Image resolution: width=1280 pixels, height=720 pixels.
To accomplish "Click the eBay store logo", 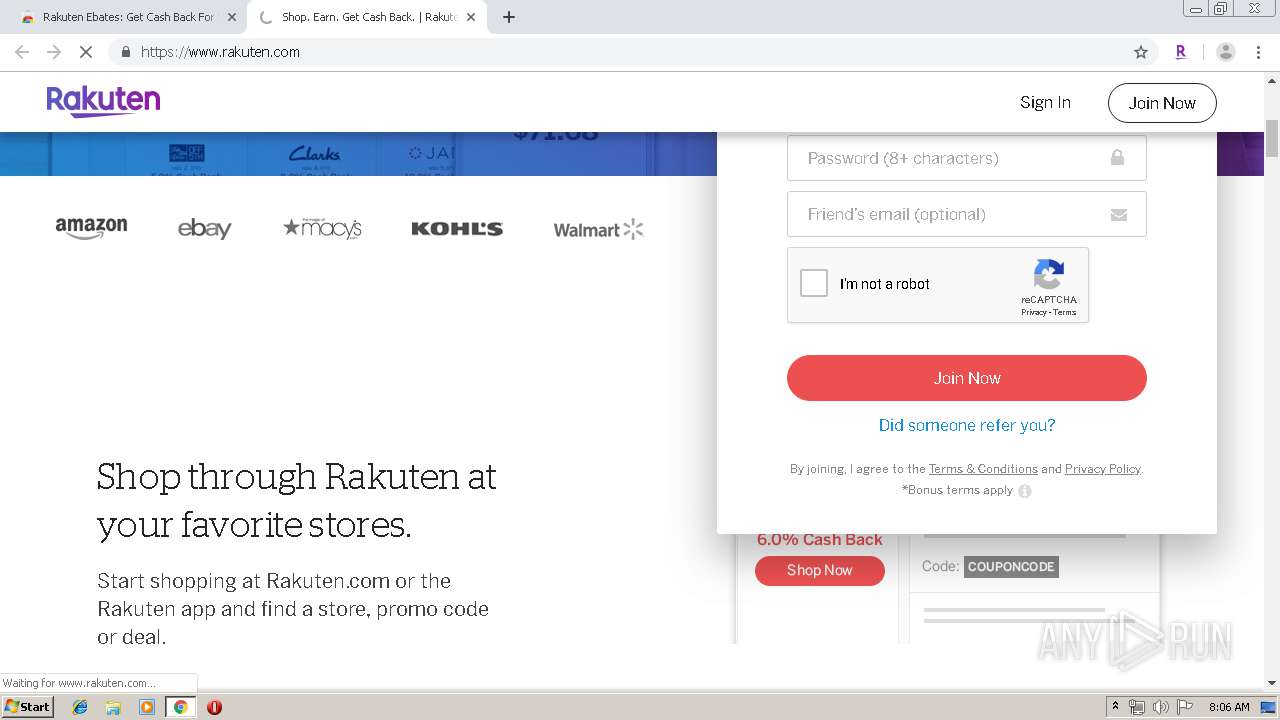I will (x=204, y=229).
